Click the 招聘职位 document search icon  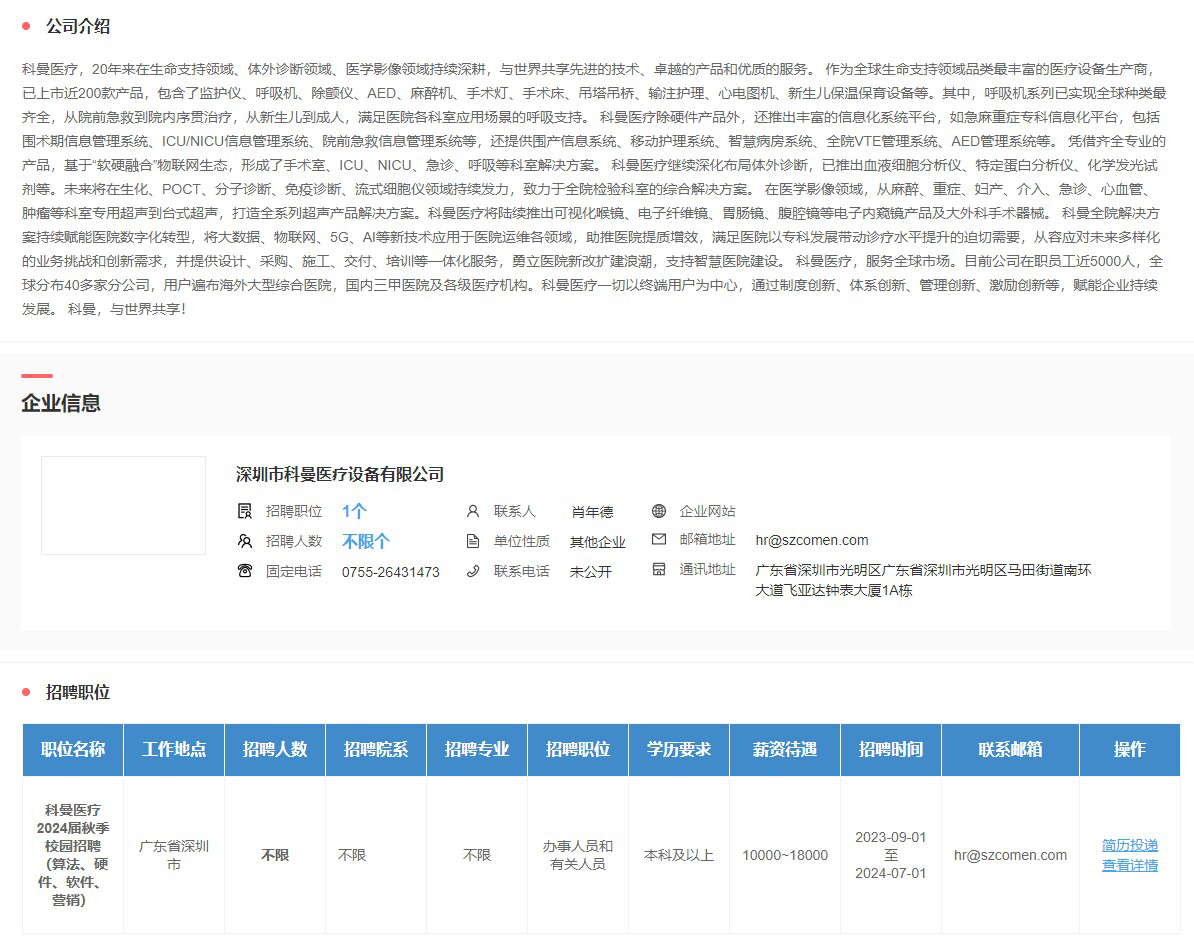click(245, 511)
